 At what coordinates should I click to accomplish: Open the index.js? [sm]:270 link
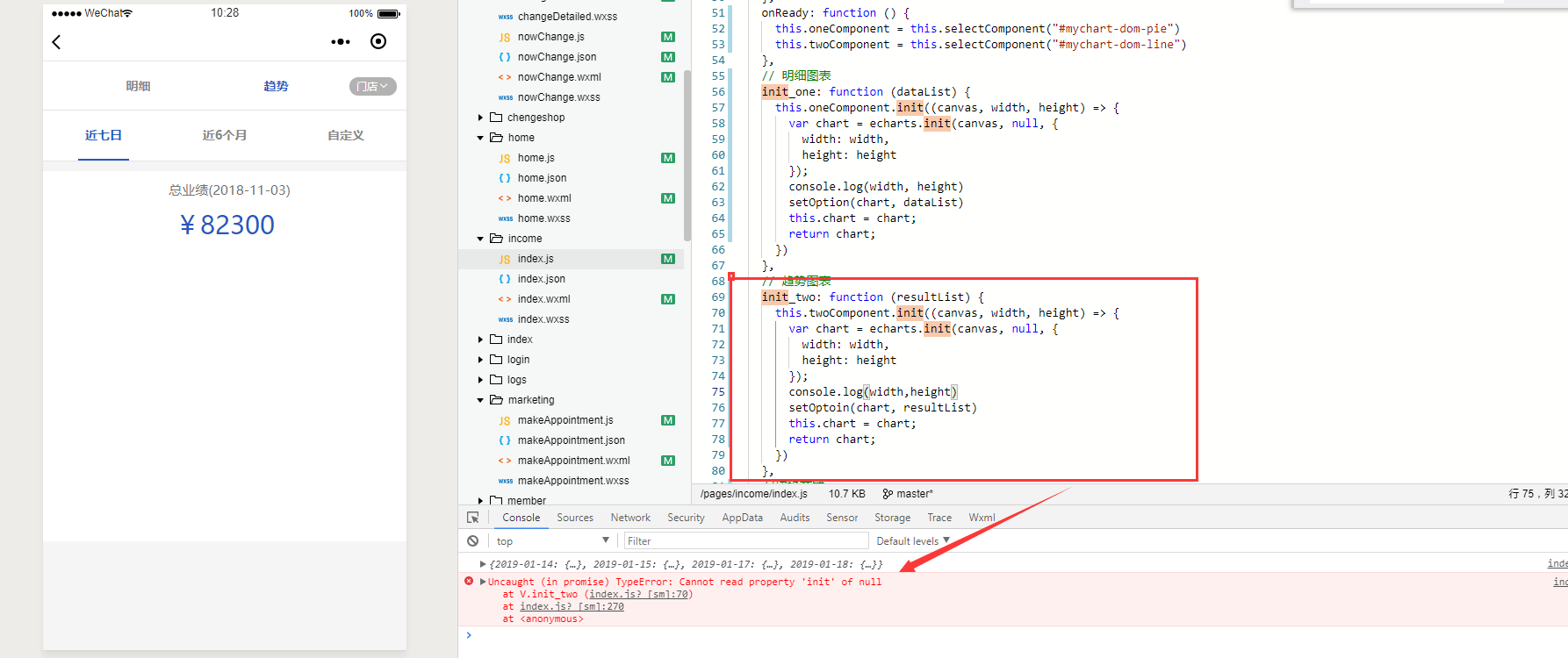coord(572,606)
